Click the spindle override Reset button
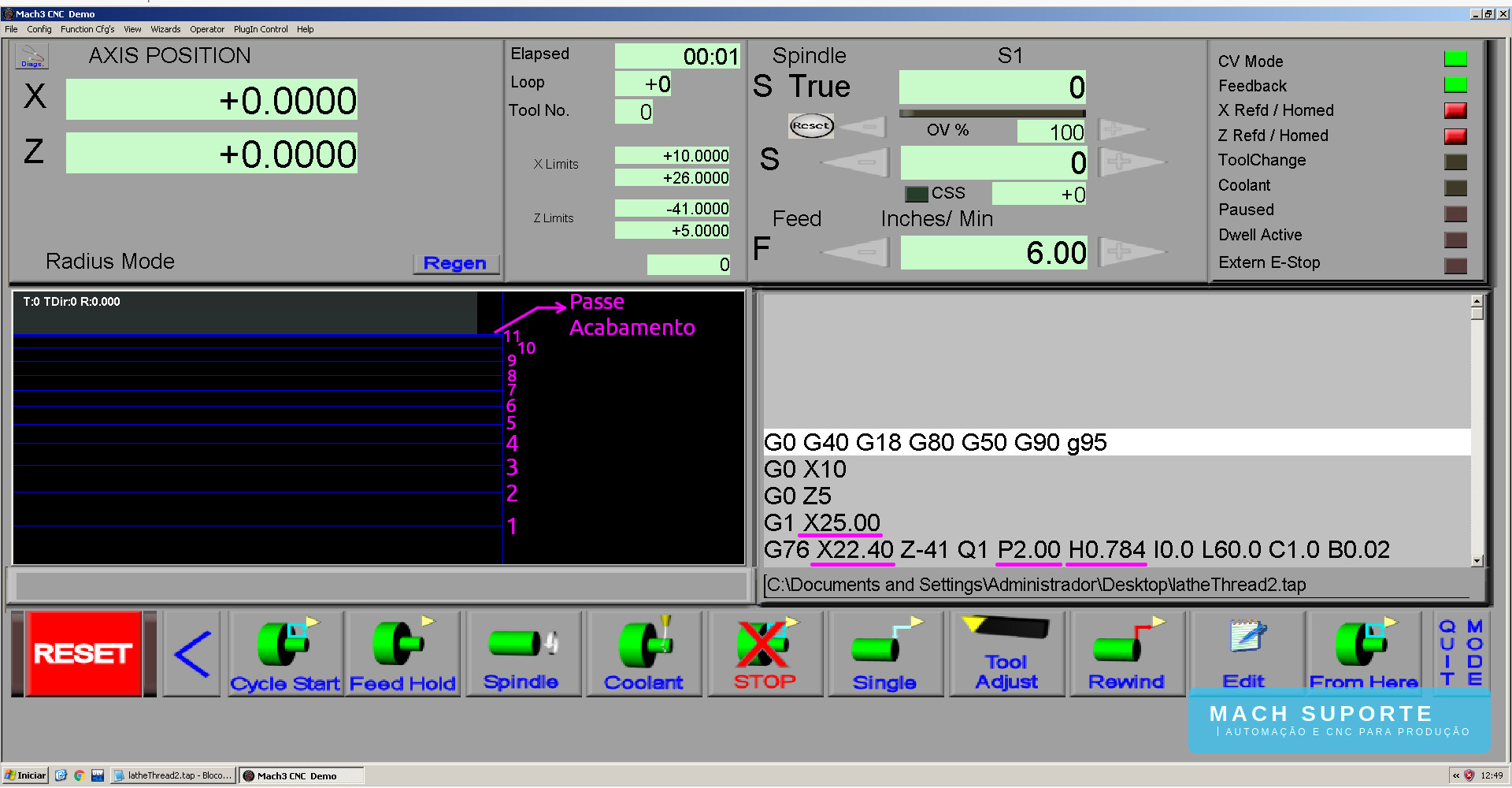 (x=811, y=125)
